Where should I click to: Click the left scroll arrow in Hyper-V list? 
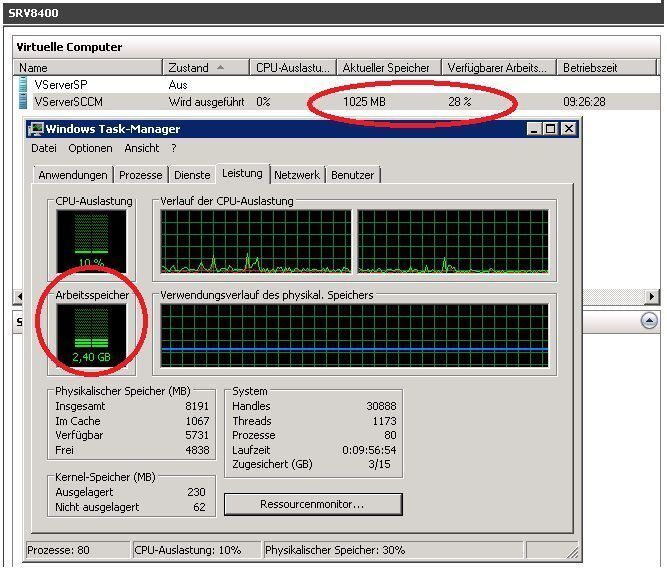pyautogui.click(x=18, y=296)
